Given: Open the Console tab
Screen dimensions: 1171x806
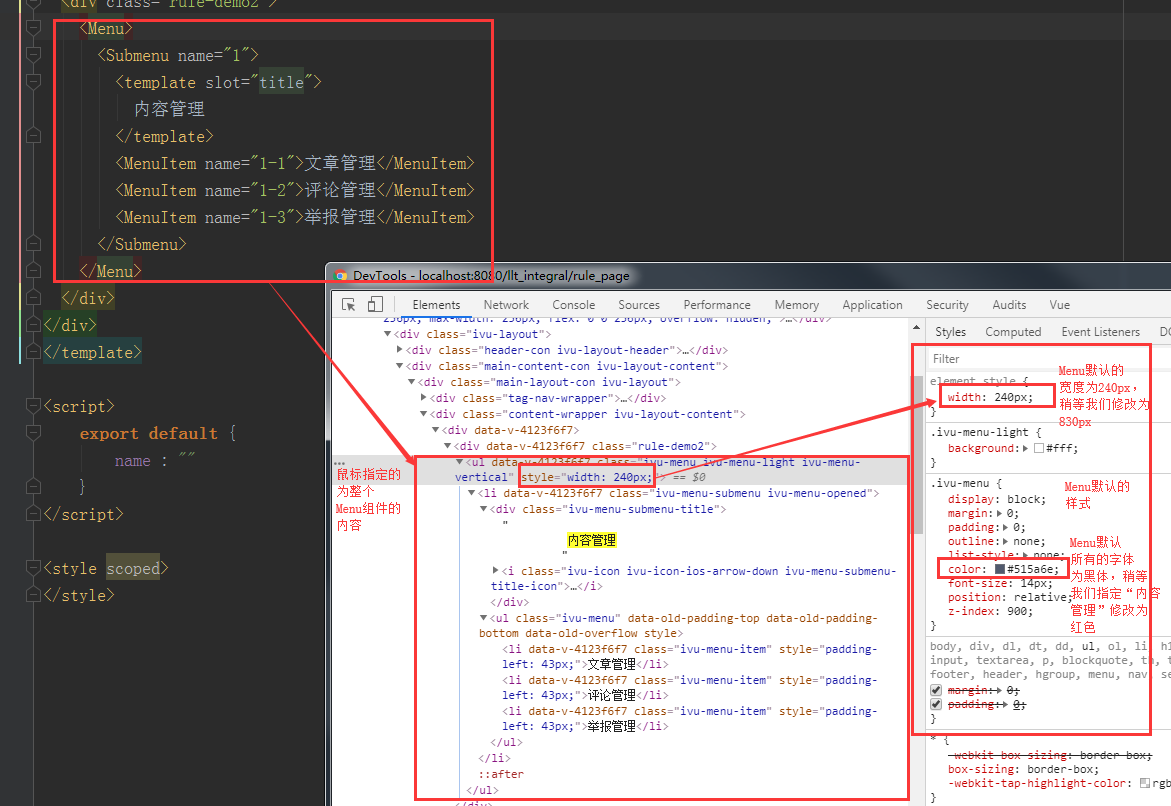Looking at the screenshot, I should coord(574,305).
